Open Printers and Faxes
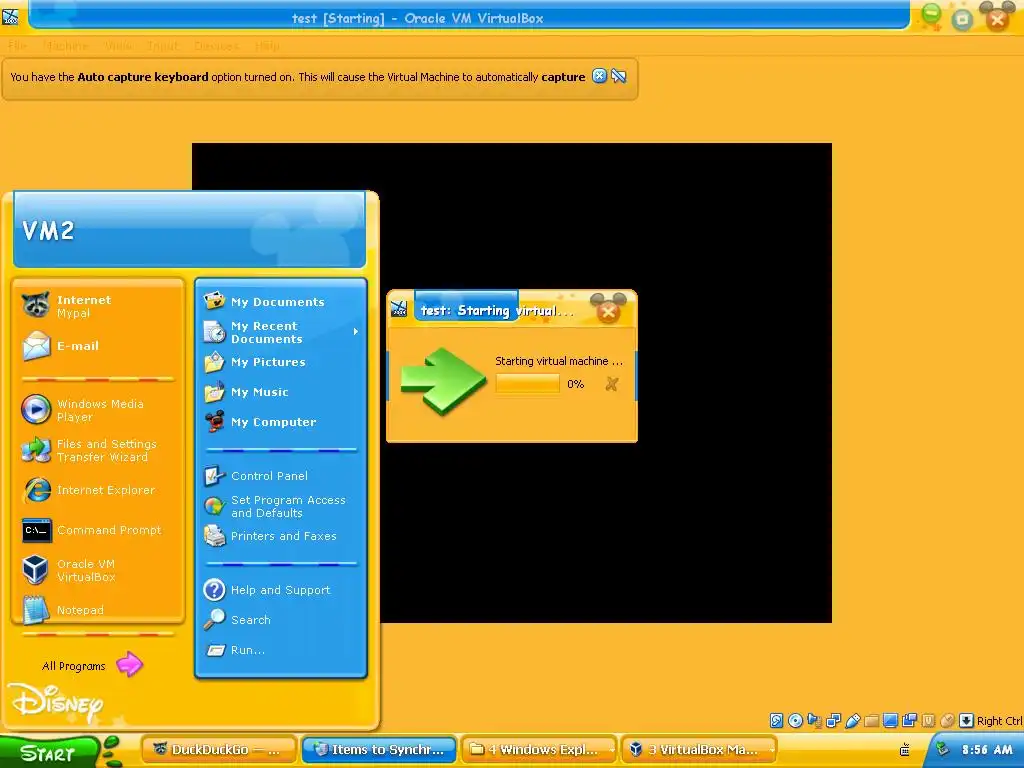 point(281,536)
